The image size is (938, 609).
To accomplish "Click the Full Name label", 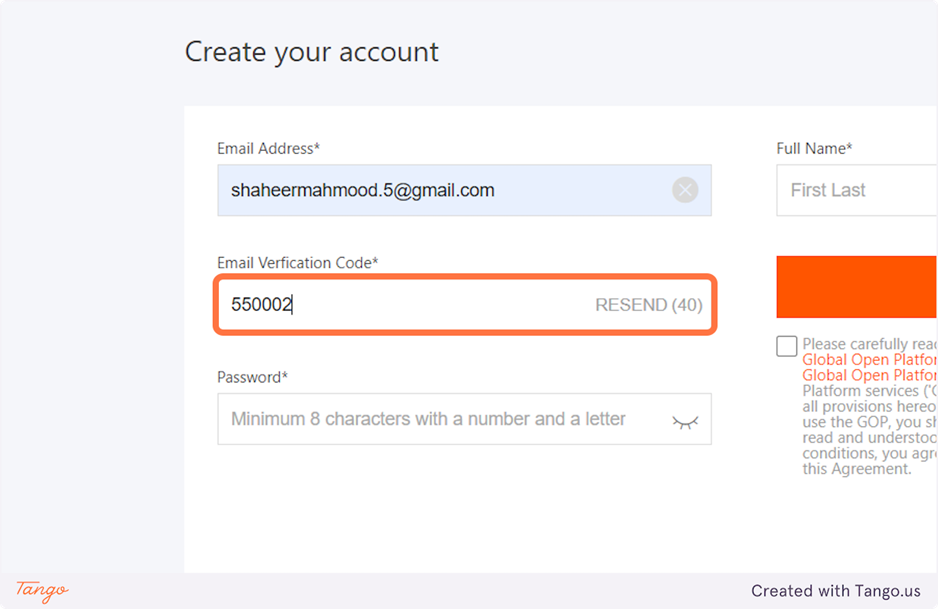I will click(814, 149).
